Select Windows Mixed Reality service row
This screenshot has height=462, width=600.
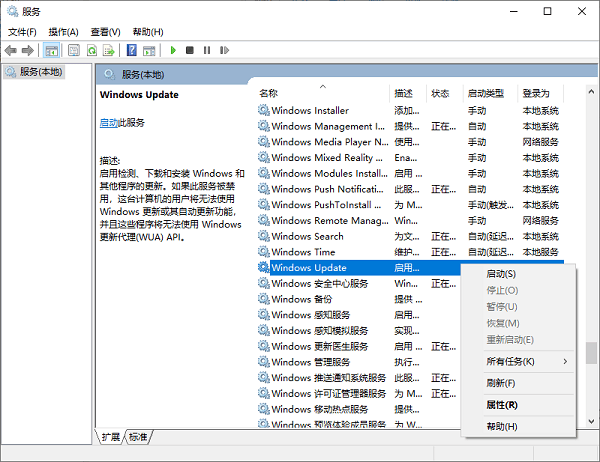pos(409,158)
